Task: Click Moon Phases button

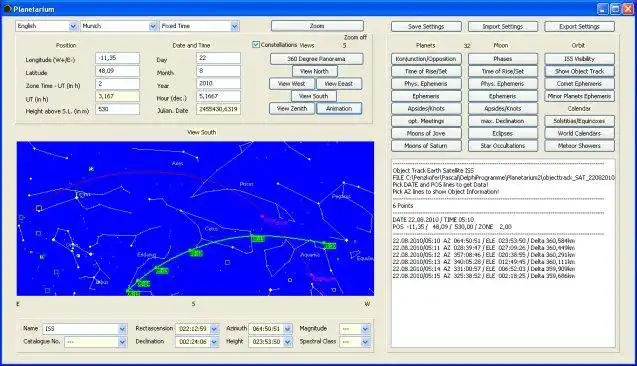Action: pos(503,59)
